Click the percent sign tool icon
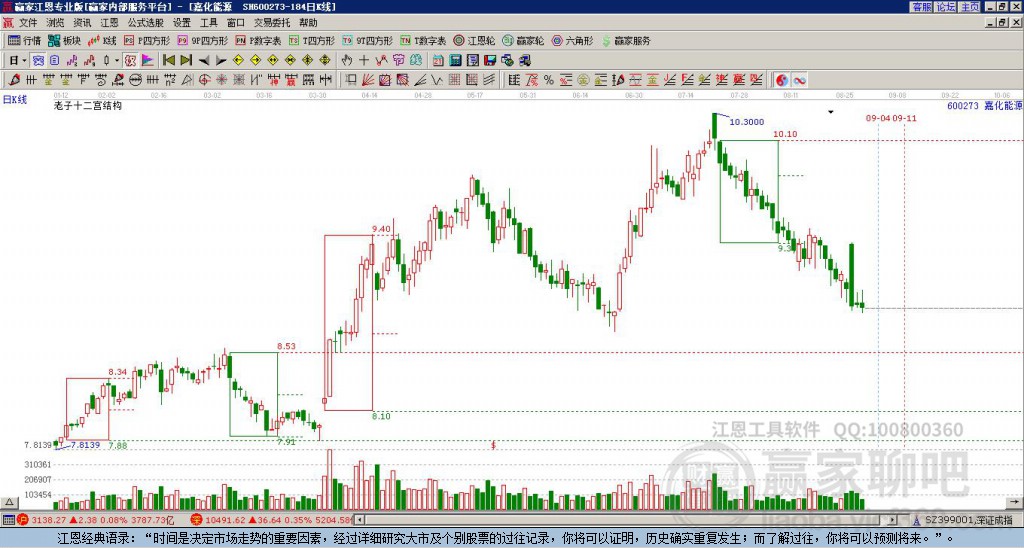The height and width of the screenshot is (548, 1024). tap(549, 80)
